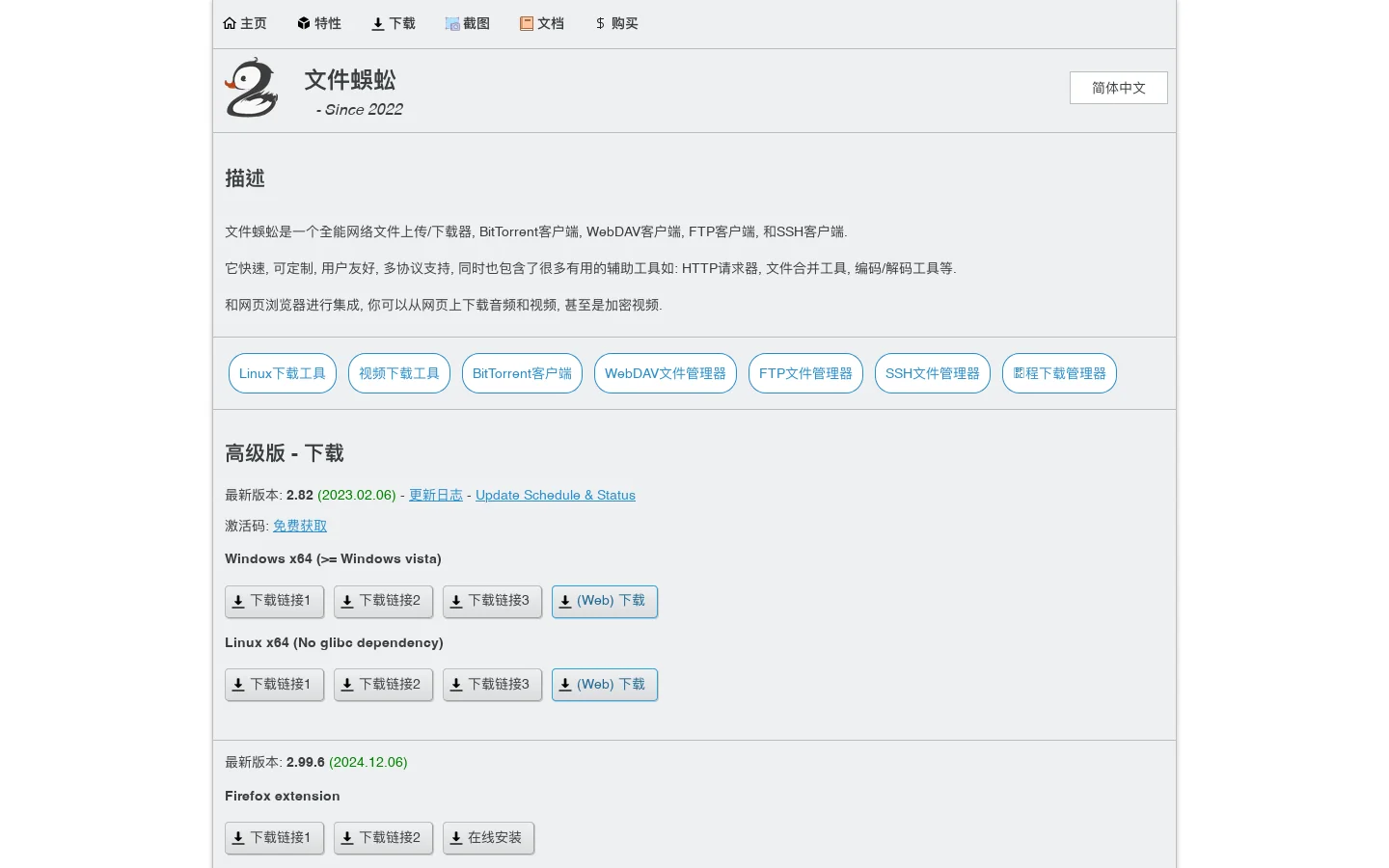The image size is (1389, 868).
Task: Open the 截图 screenshots menu item
Action: tap(468, 23)
